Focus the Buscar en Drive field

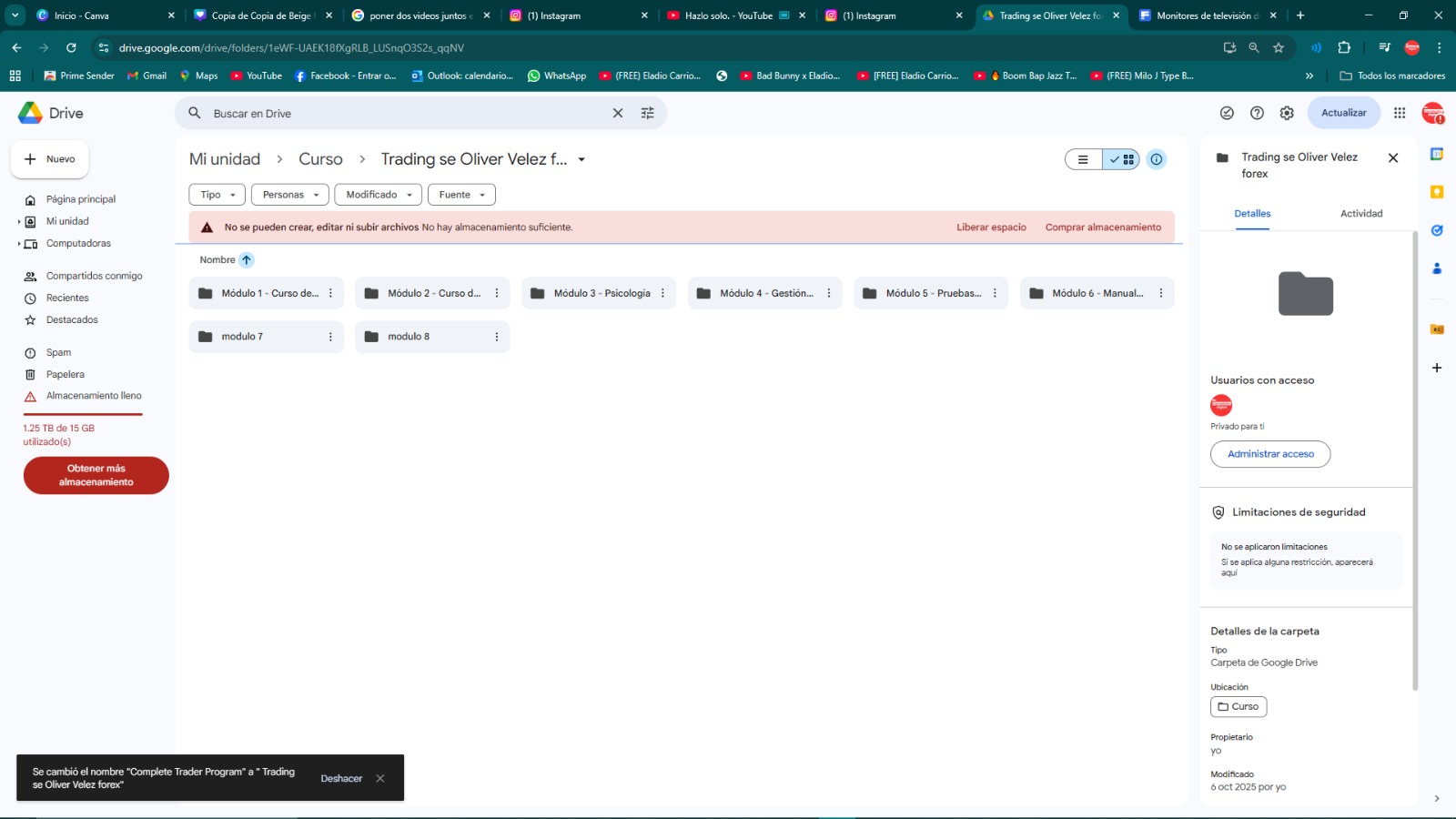tap(409, 113)
